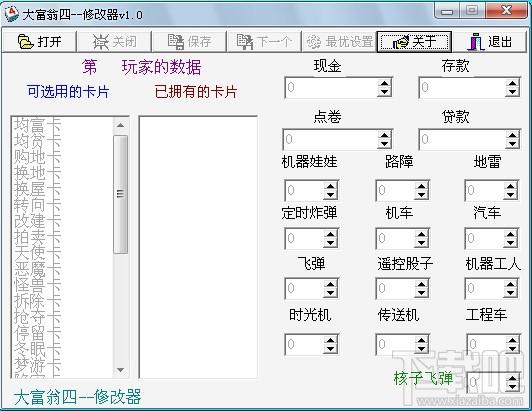Increase 机器娃娃 count with up arrow
Image resolution: width=532 pixels, height=411 pixels.
[x=330, y=186]
